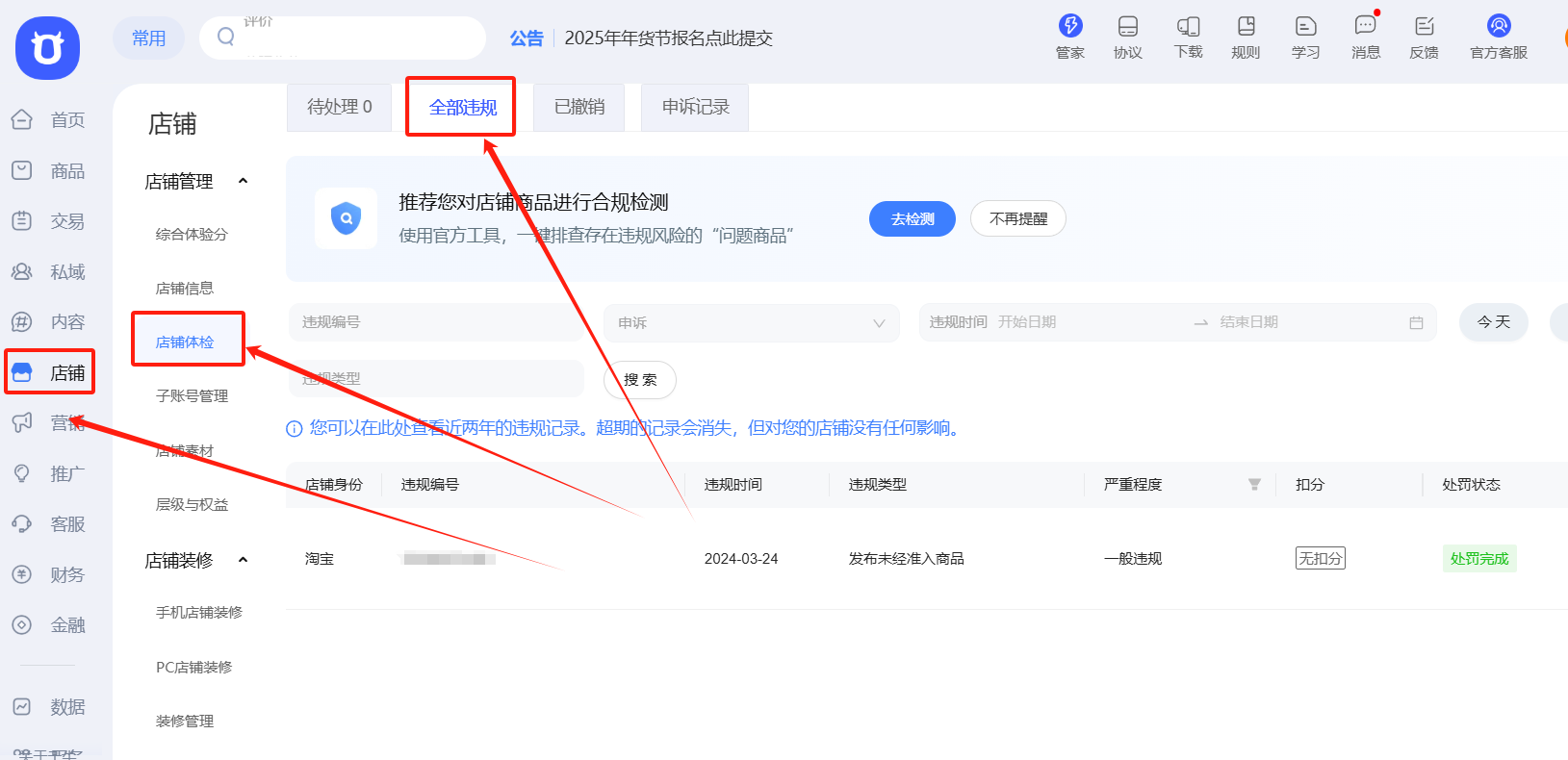Viewport: 1568px width, 760px height.
Task: Select the 店铺 sidebar section
Action: coord(50,372)
